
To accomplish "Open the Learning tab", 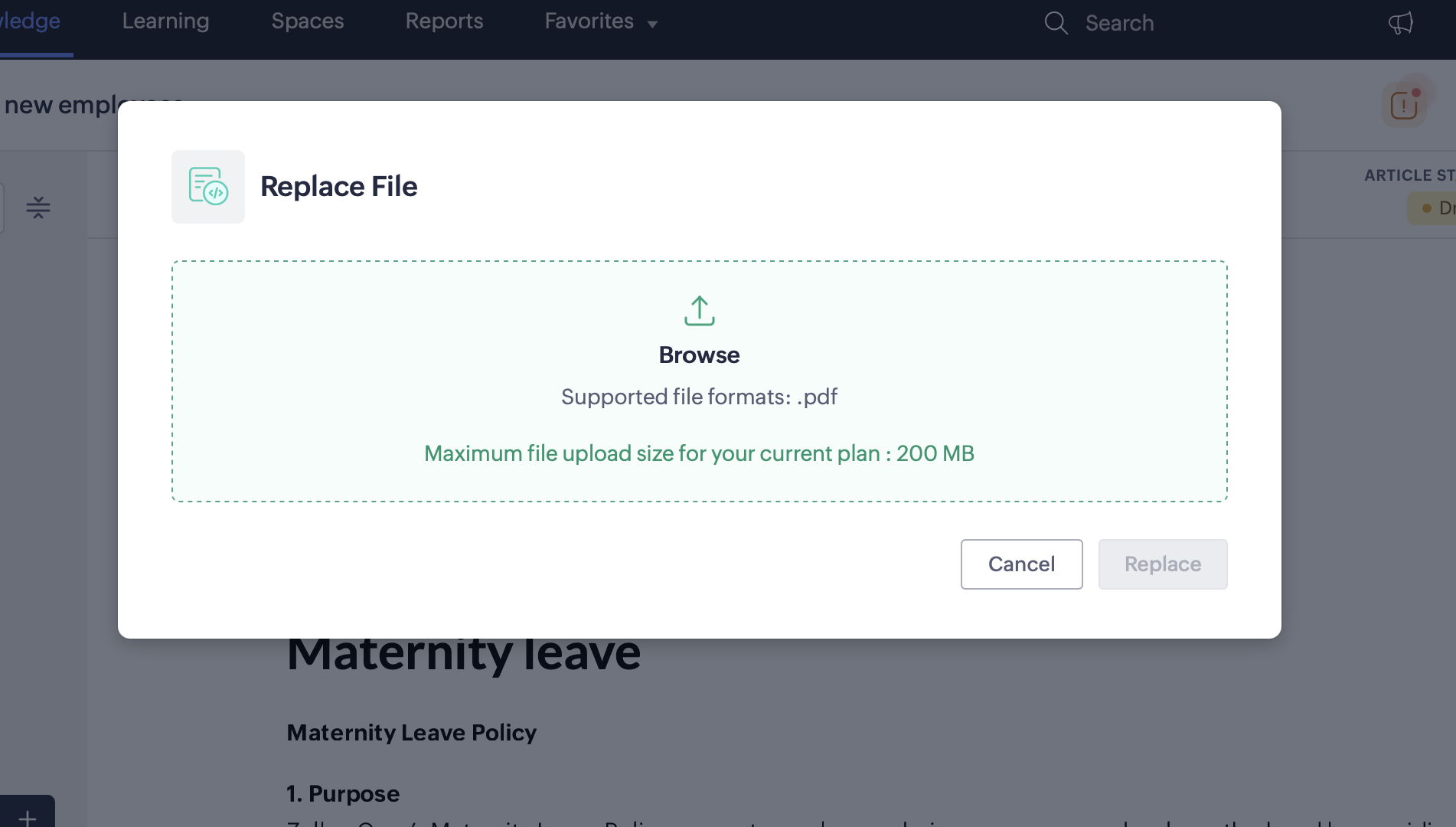I will click(165, 21).
